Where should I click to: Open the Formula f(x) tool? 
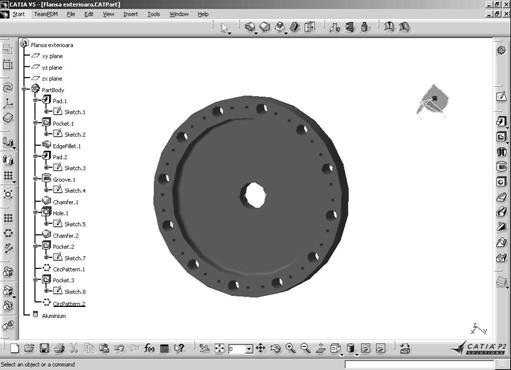pos(149,349)
